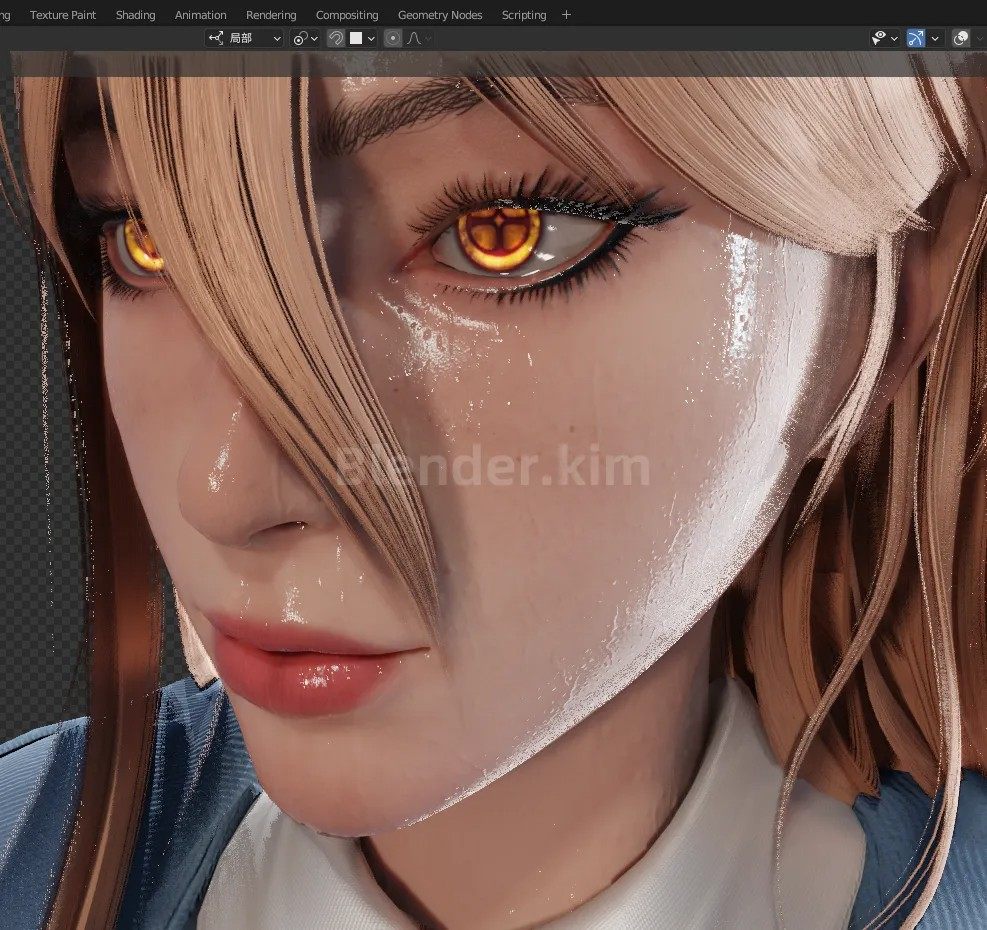Toggle the viewport overlays icon
Image resolution: width=987 pixels, height=930 pixels.
[x=961, y=38]
